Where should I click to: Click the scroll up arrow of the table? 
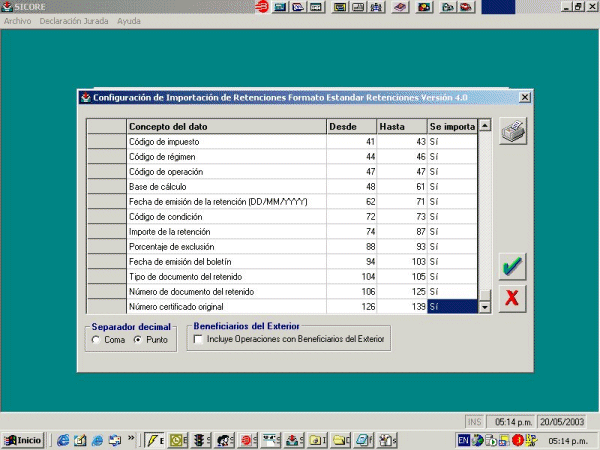point(485,126)
